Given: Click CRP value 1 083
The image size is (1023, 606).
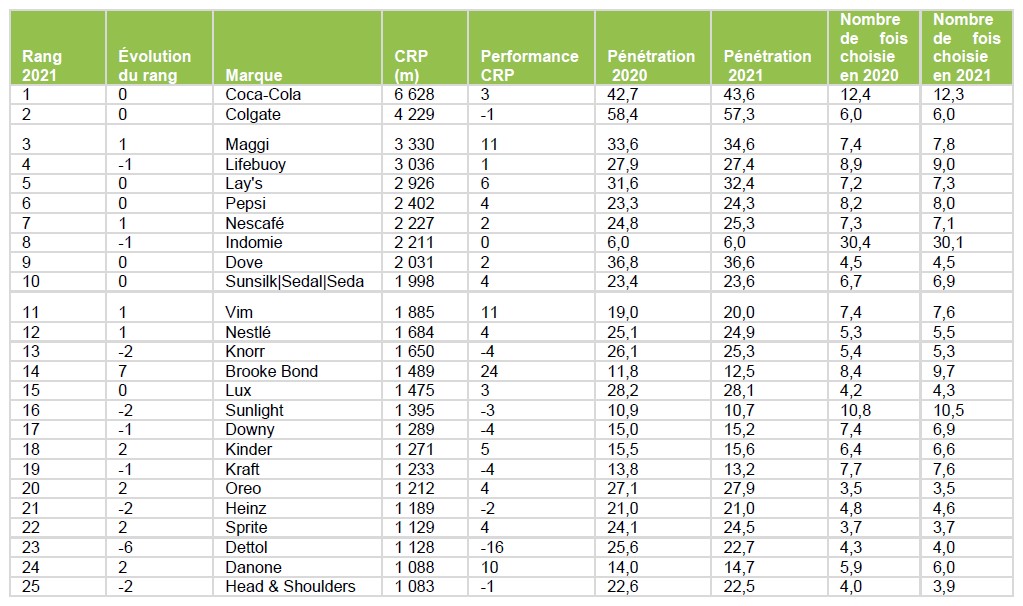Looking at the screenshot, I should click(x=415, y=586).
